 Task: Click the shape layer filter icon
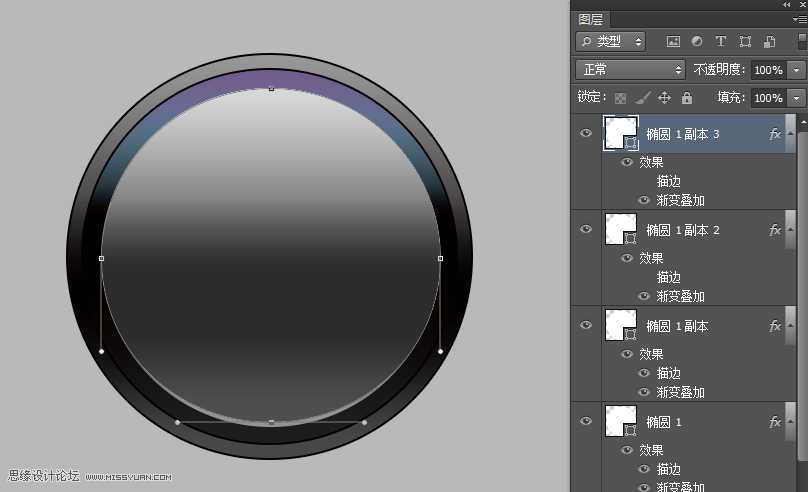point(745,42)
